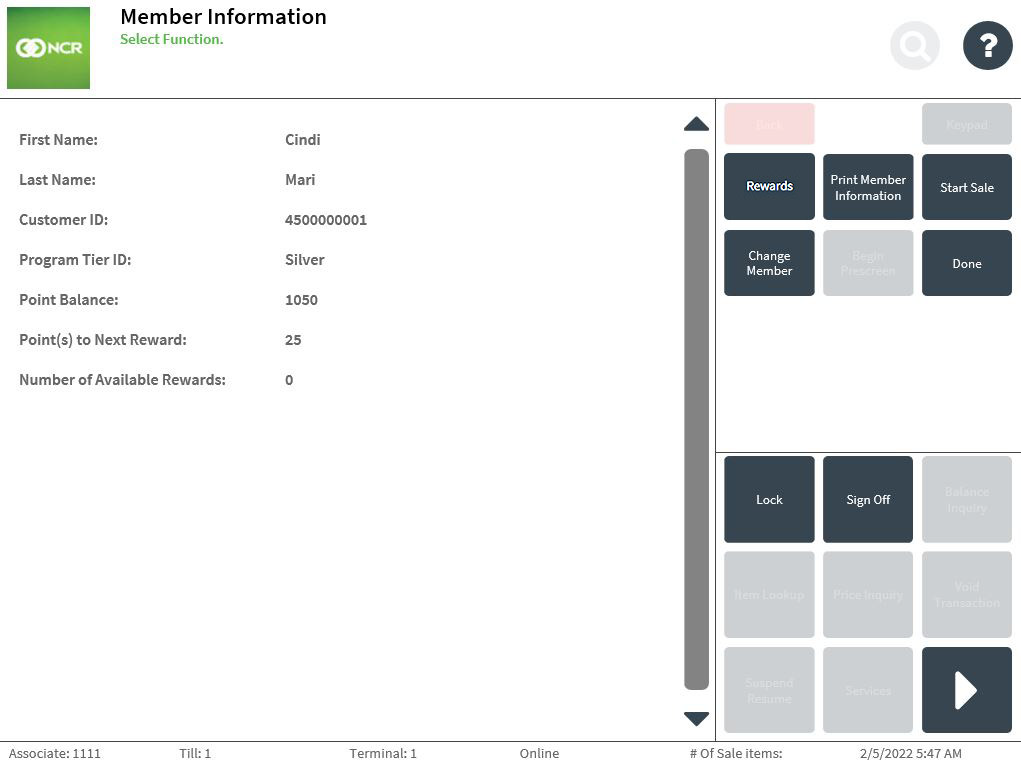Screen dimensions: 1021x765
Task: Open the Keypad
Action: 966,124
